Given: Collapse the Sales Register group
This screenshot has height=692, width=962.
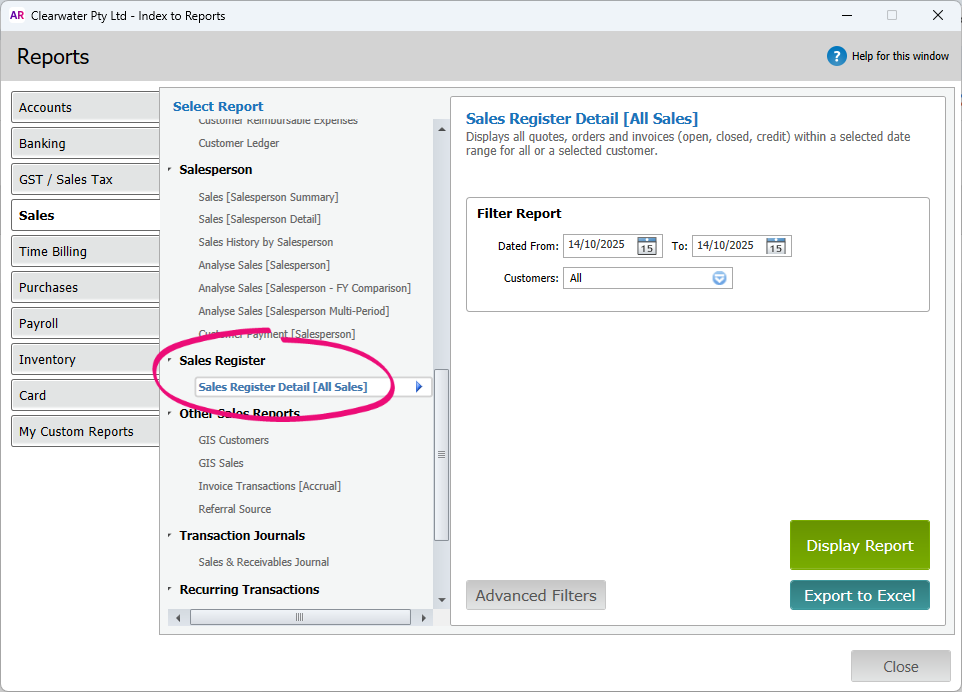Looking at the screenshot, I should [169, 361].
